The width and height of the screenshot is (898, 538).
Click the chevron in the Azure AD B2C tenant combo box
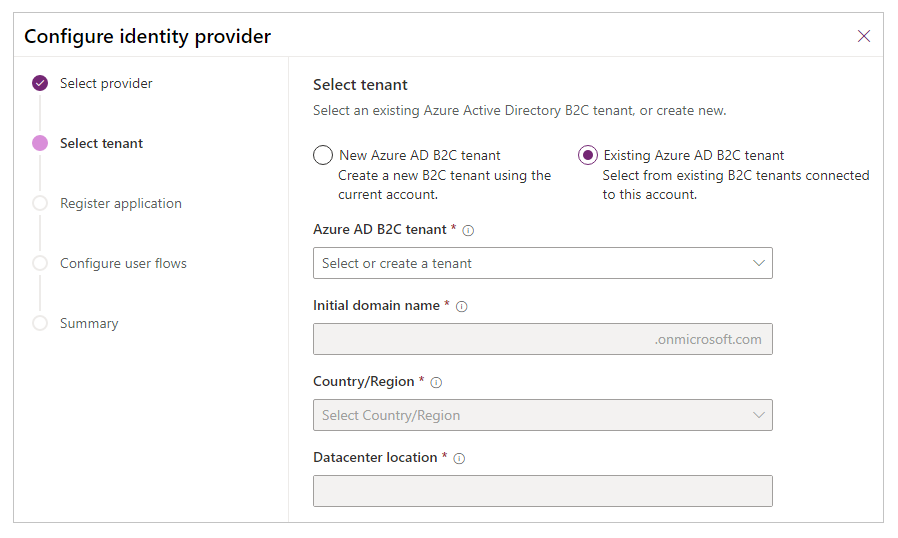(x=759, y=263)
